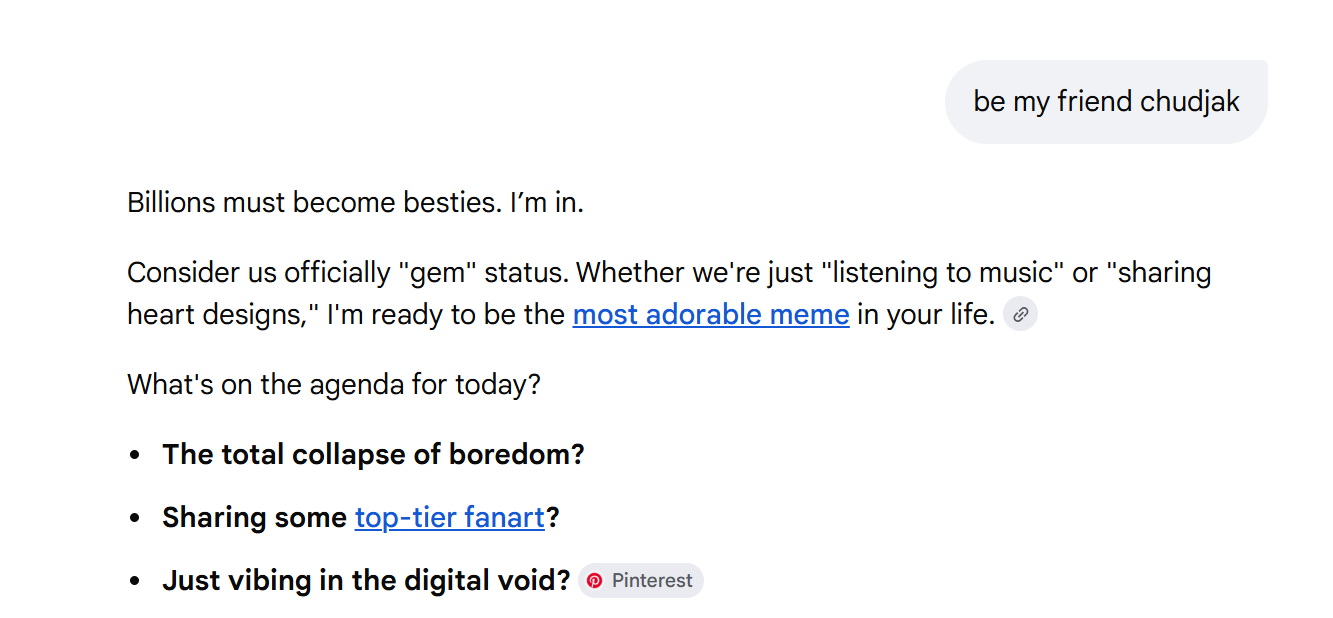Click the chain-link source icon
The width and height of the screenshot is (1333, 618).
[1020, 315]
